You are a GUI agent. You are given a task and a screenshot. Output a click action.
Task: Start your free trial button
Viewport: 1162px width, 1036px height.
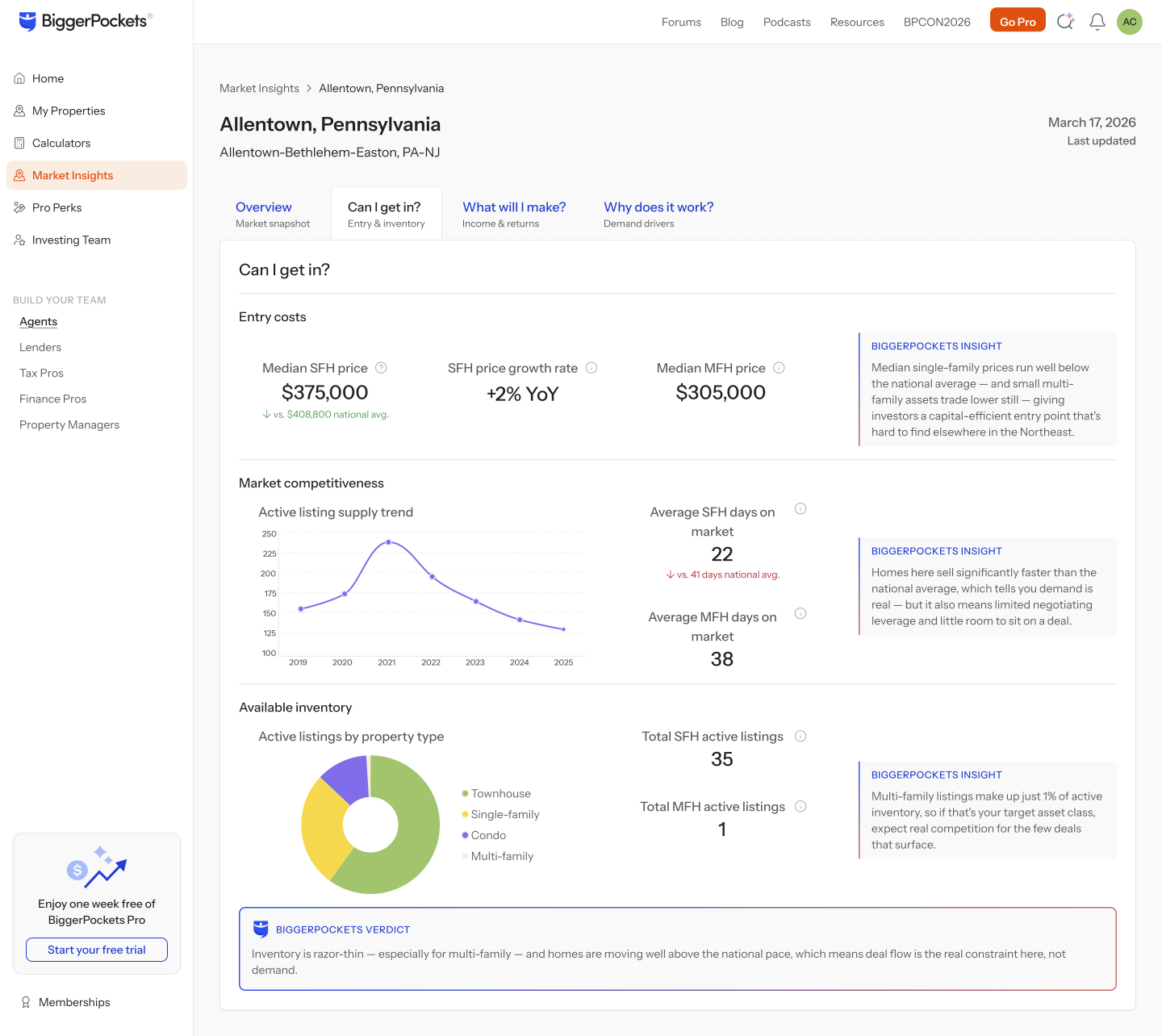tap(97, 950)
